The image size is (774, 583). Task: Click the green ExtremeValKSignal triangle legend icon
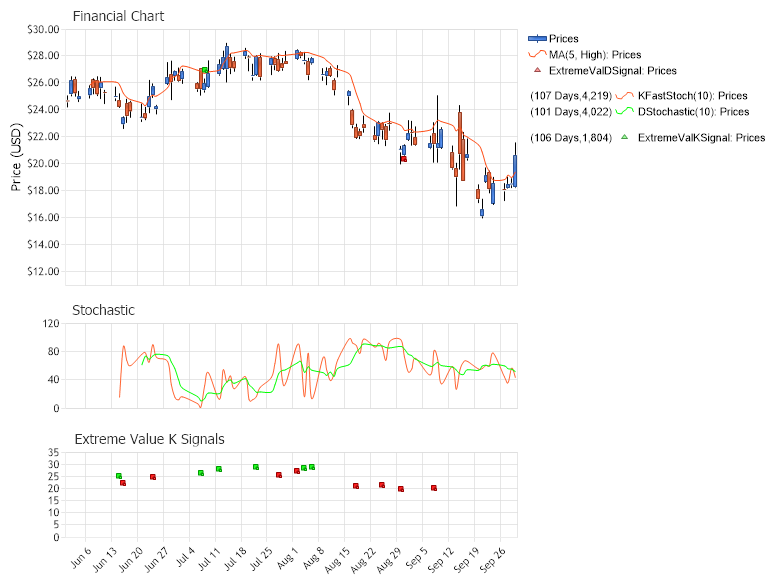coord(625,137)
